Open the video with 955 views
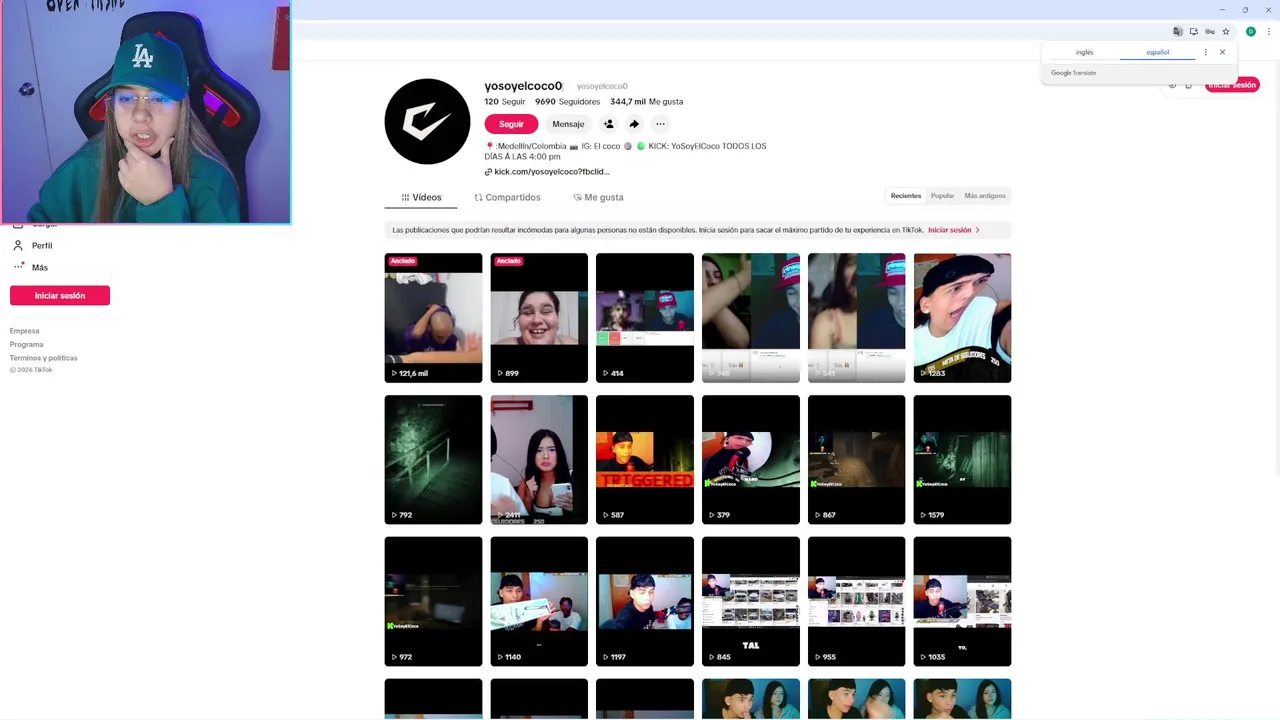 tap(857, 602)
